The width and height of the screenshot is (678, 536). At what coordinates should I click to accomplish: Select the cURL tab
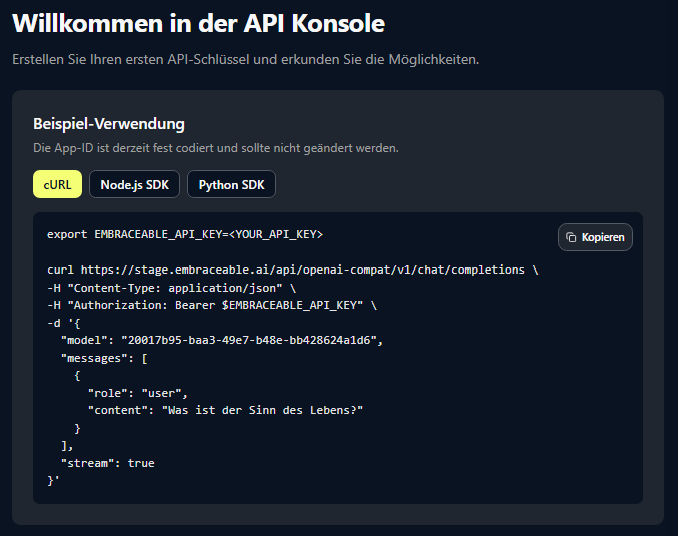point(57,184)
